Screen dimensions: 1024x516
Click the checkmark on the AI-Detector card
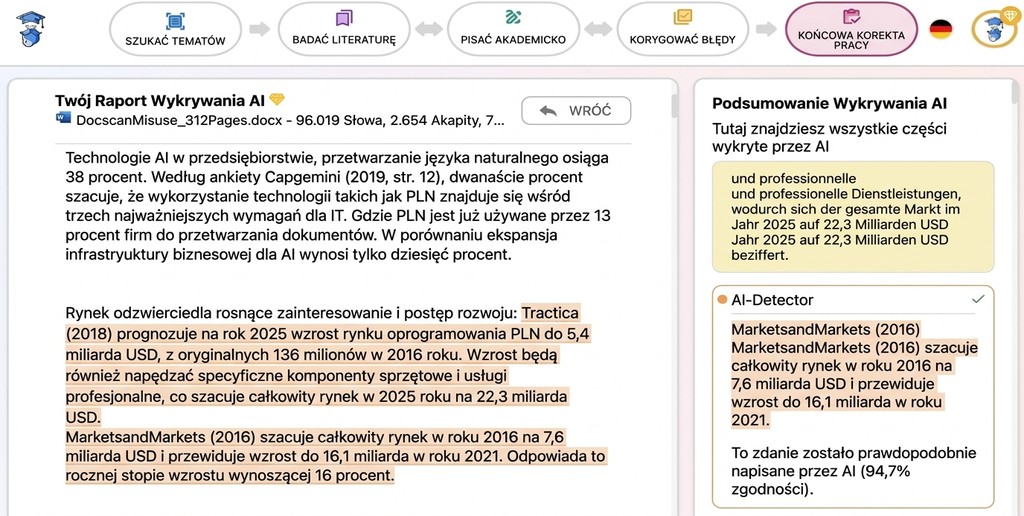978,299
